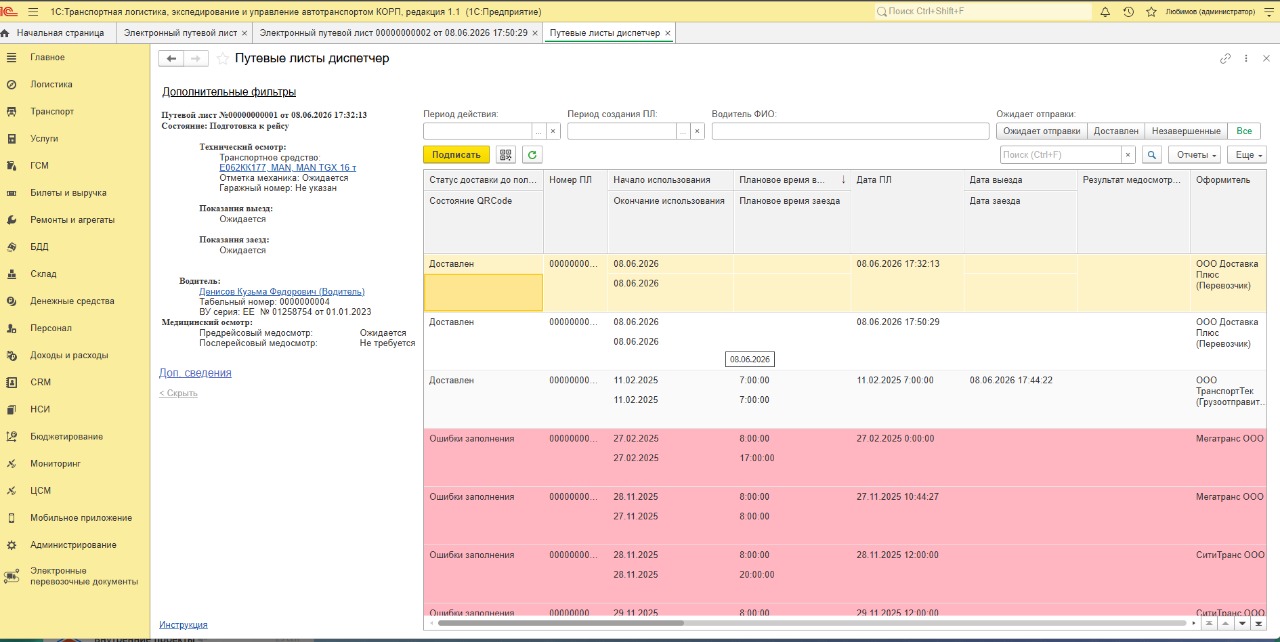Open history clock icon in title bar

(x=1129, y=12)
